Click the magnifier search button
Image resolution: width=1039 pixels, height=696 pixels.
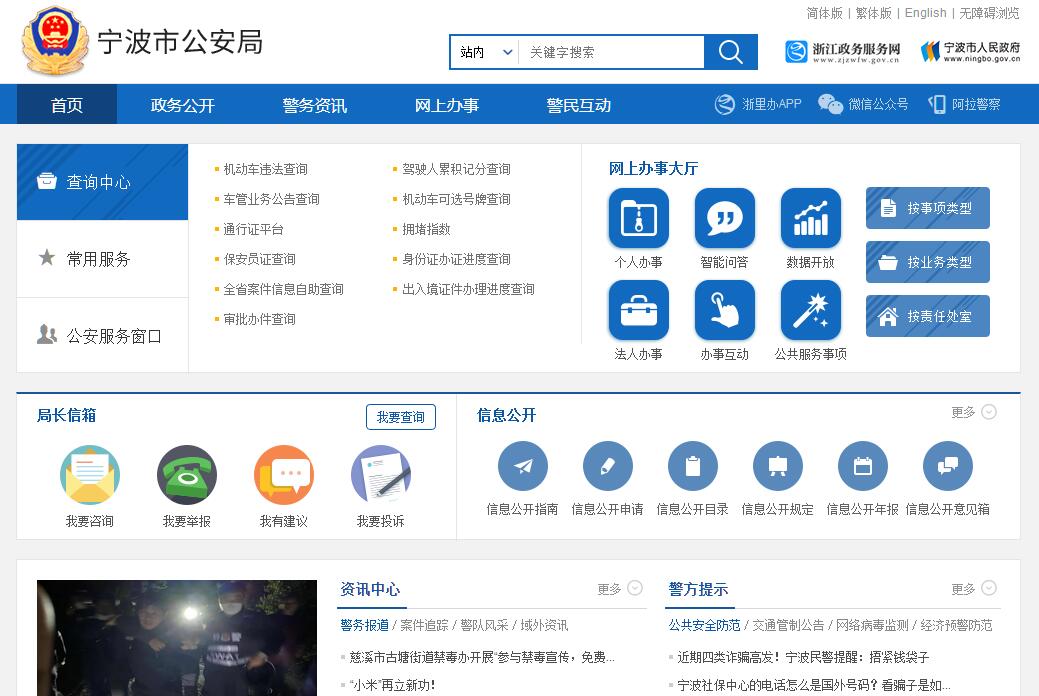(x=730, y=52)
